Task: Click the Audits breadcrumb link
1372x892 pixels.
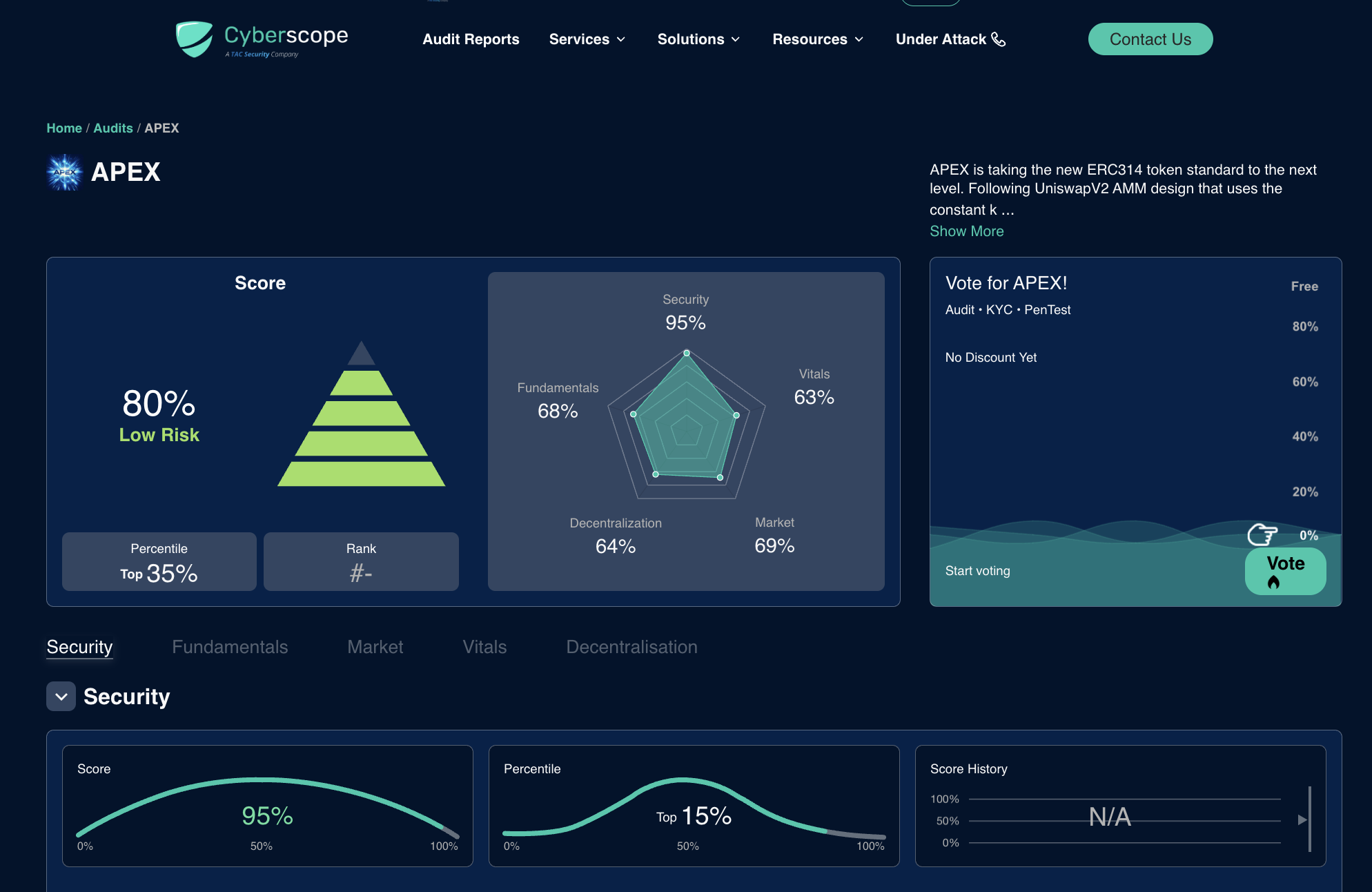Action: point(112,128)
